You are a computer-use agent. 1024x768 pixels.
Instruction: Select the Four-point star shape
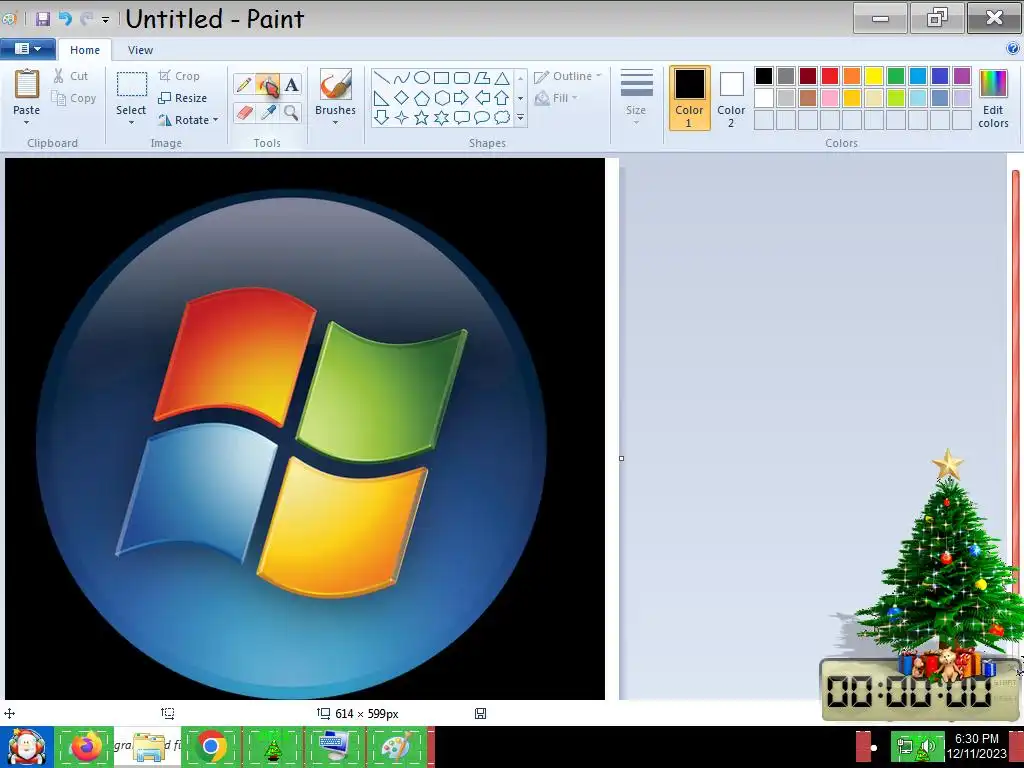coord(402,118)
